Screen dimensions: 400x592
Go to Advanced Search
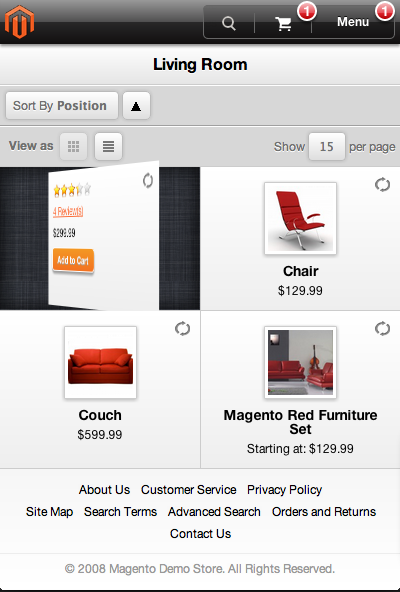click(214, 512)
